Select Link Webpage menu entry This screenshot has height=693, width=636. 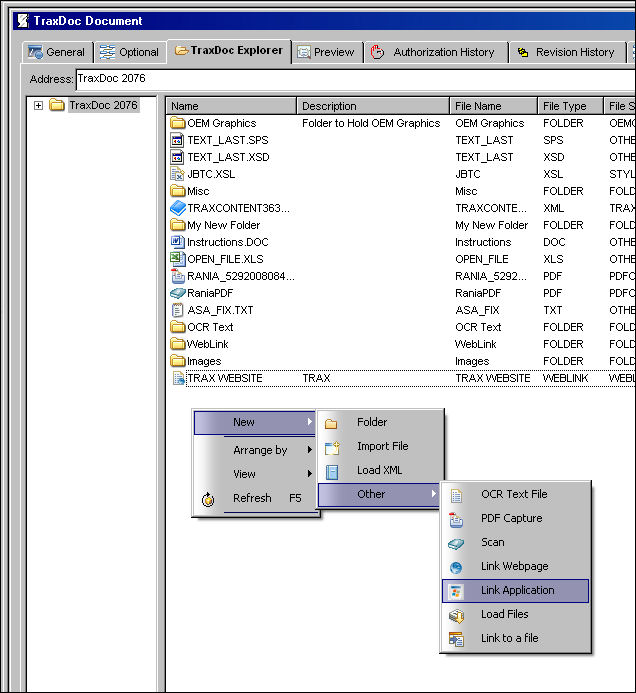pyautogui.click(x=515, y=567)
